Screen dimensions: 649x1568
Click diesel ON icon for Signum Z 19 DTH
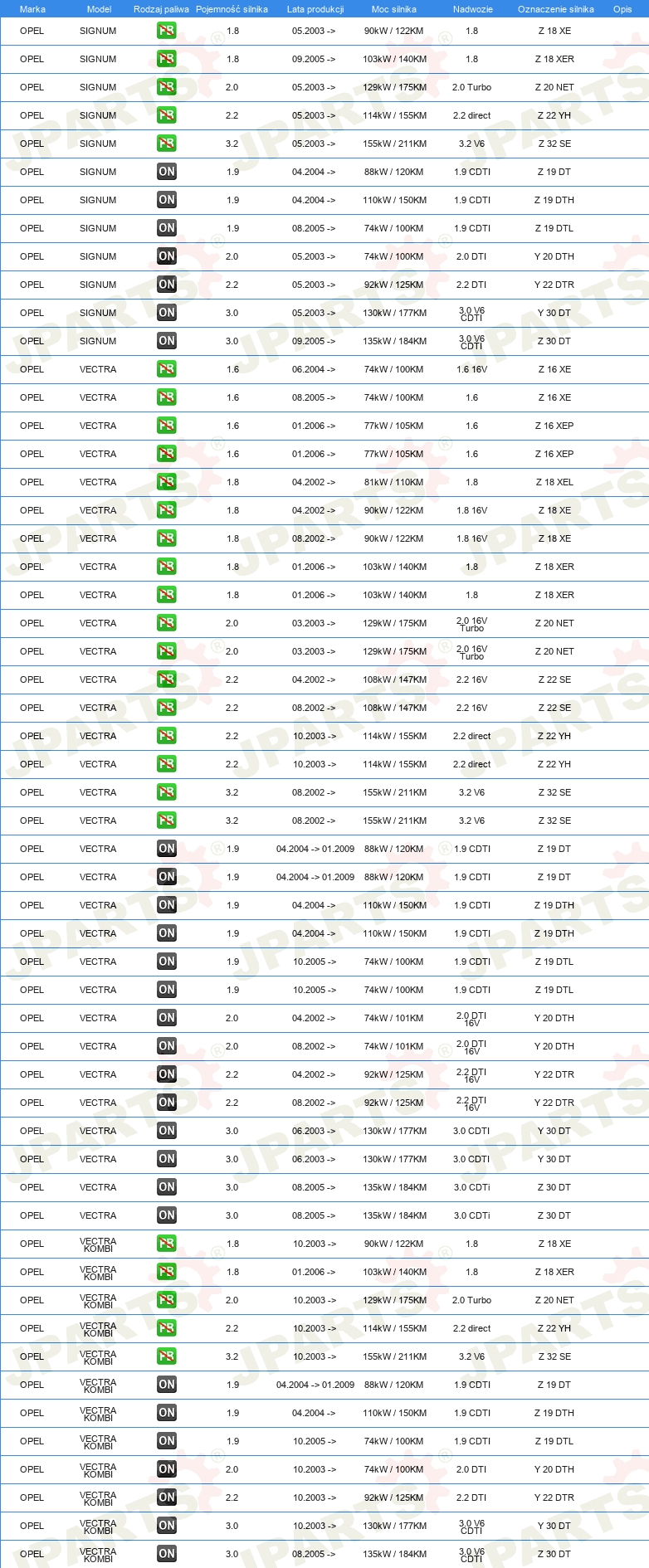point(166,200)
